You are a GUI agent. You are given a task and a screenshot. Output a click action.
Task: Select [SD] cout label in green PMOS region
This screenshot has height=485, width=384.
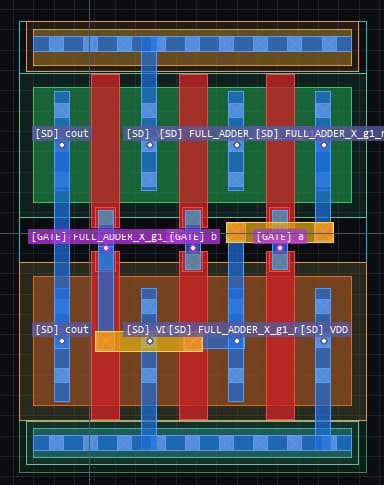(62, 134)
